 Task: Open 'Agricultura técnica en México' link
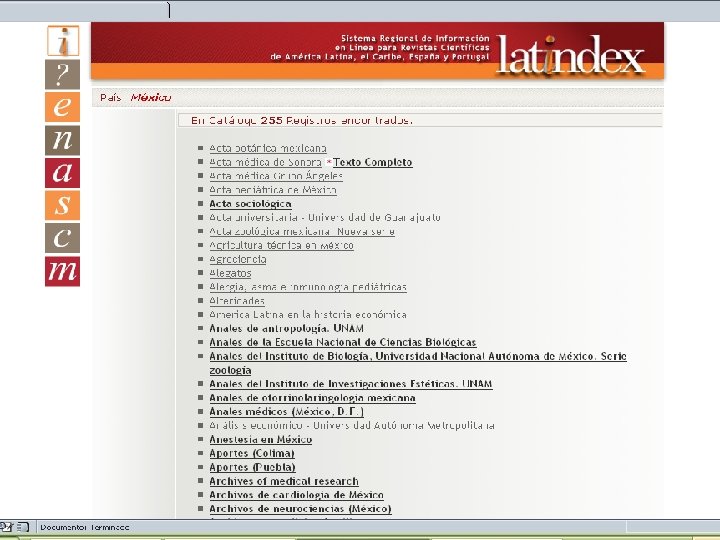tap(281, 245)
